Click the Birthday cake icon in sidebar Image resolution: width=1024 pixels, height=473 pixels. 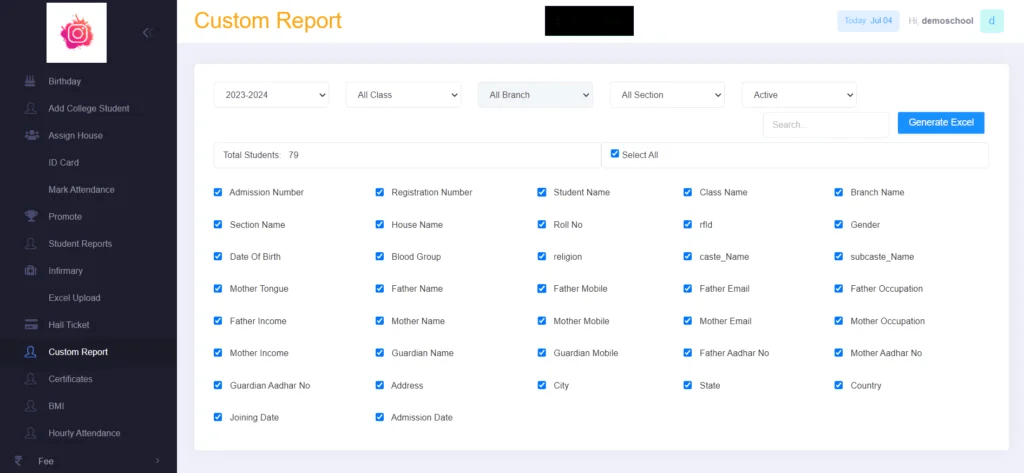point(31,81)
